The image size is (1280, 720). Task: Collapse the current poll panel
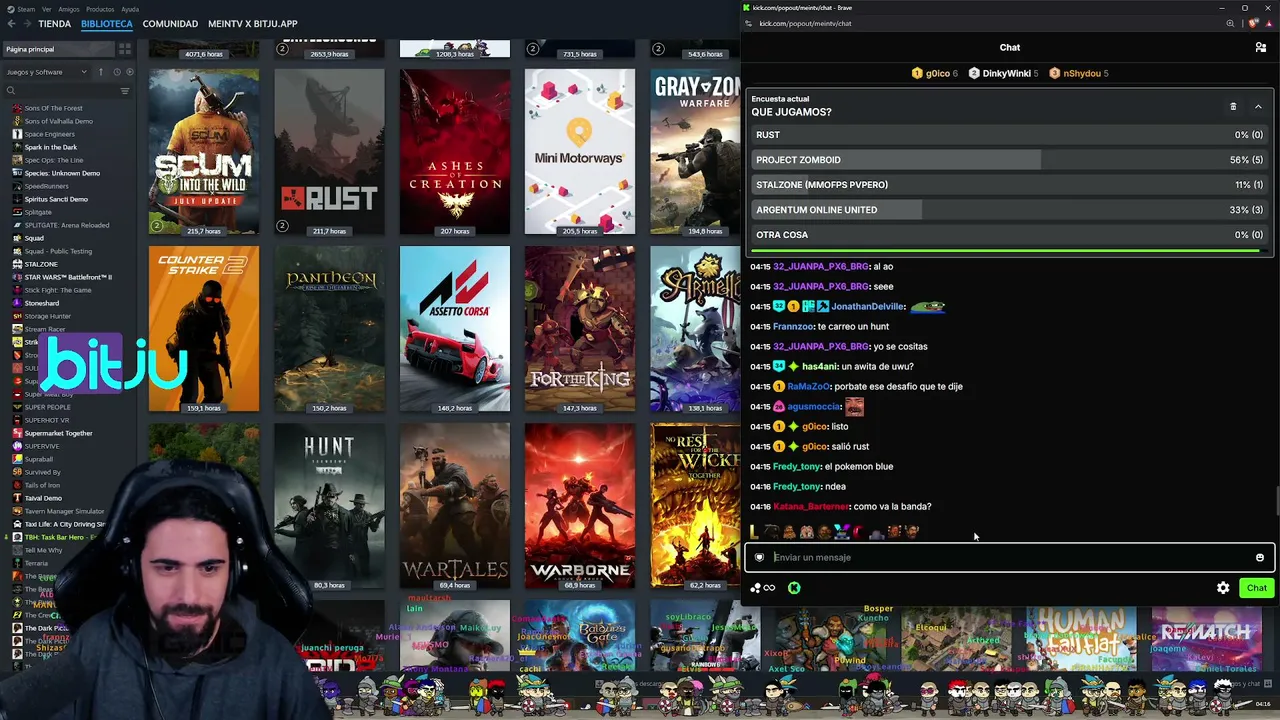(1258, 106)
